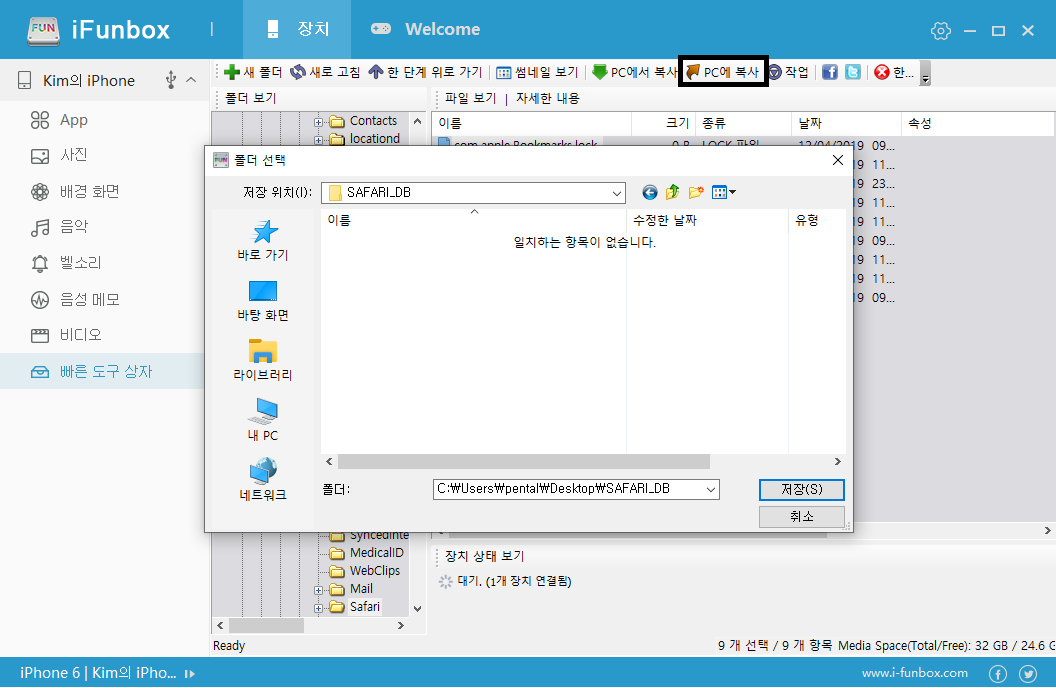The height and width of the screenshot is (688, 1056).
Task: Switch to the 장치 device tab
Action: [x=297, y=30]
